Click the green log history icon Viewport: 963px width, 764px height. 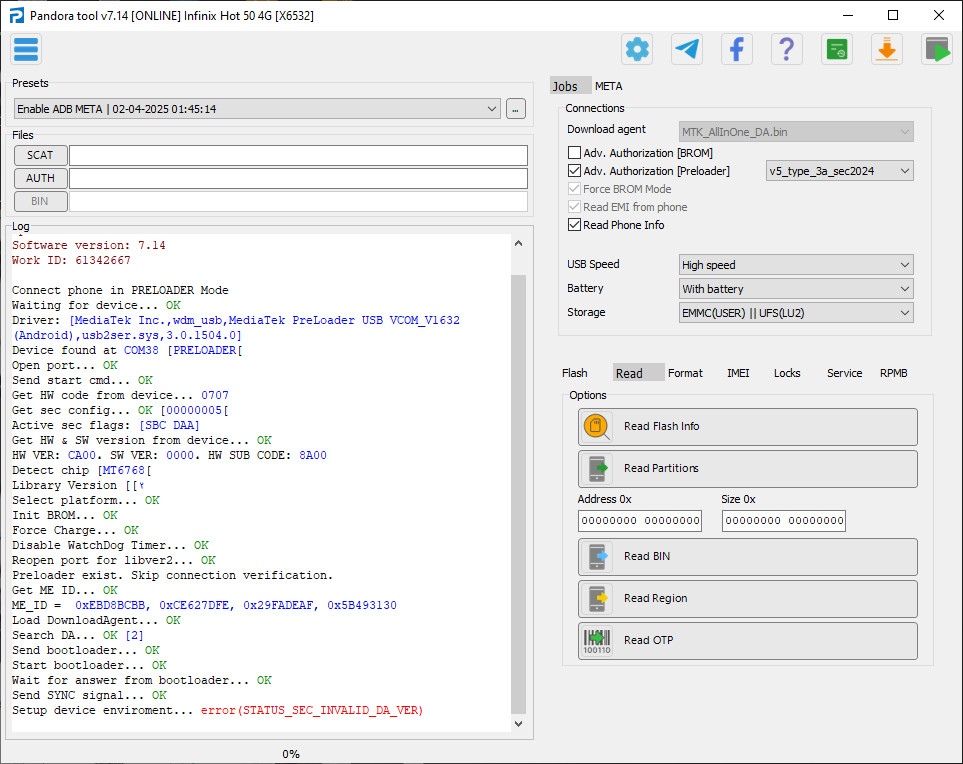pyautogui.click(x=837, y=49)
